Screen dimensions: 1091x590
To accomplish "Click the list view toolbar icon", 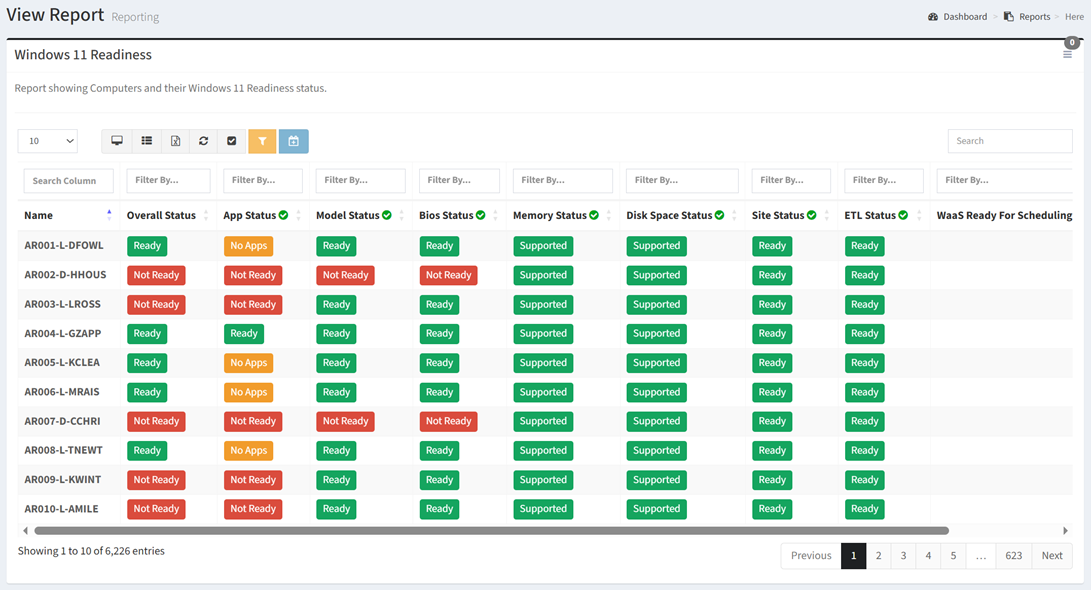I will click(x=146, y=141).
